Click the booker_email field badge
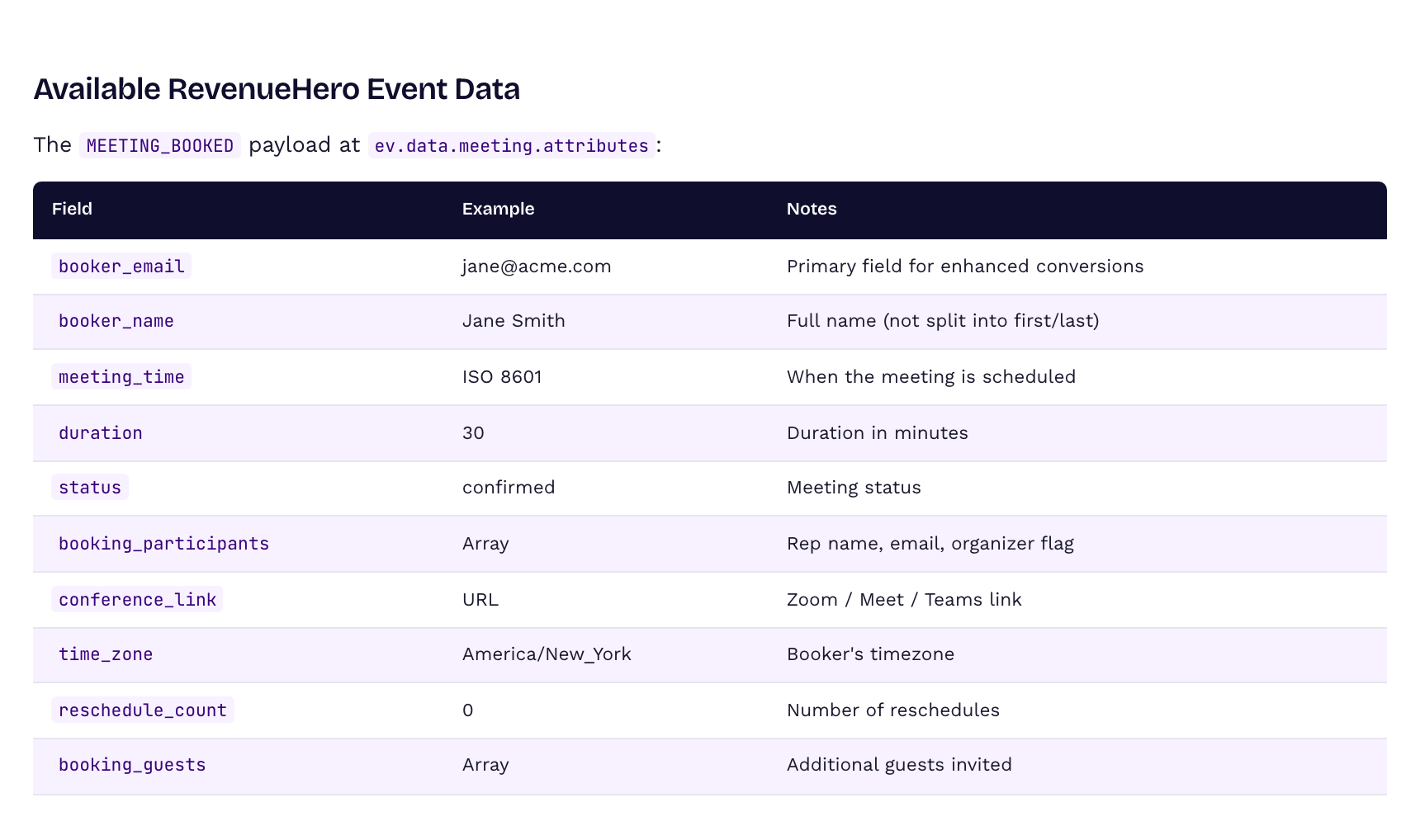The height and width of the screenshot is (840, 1420). 121,266
